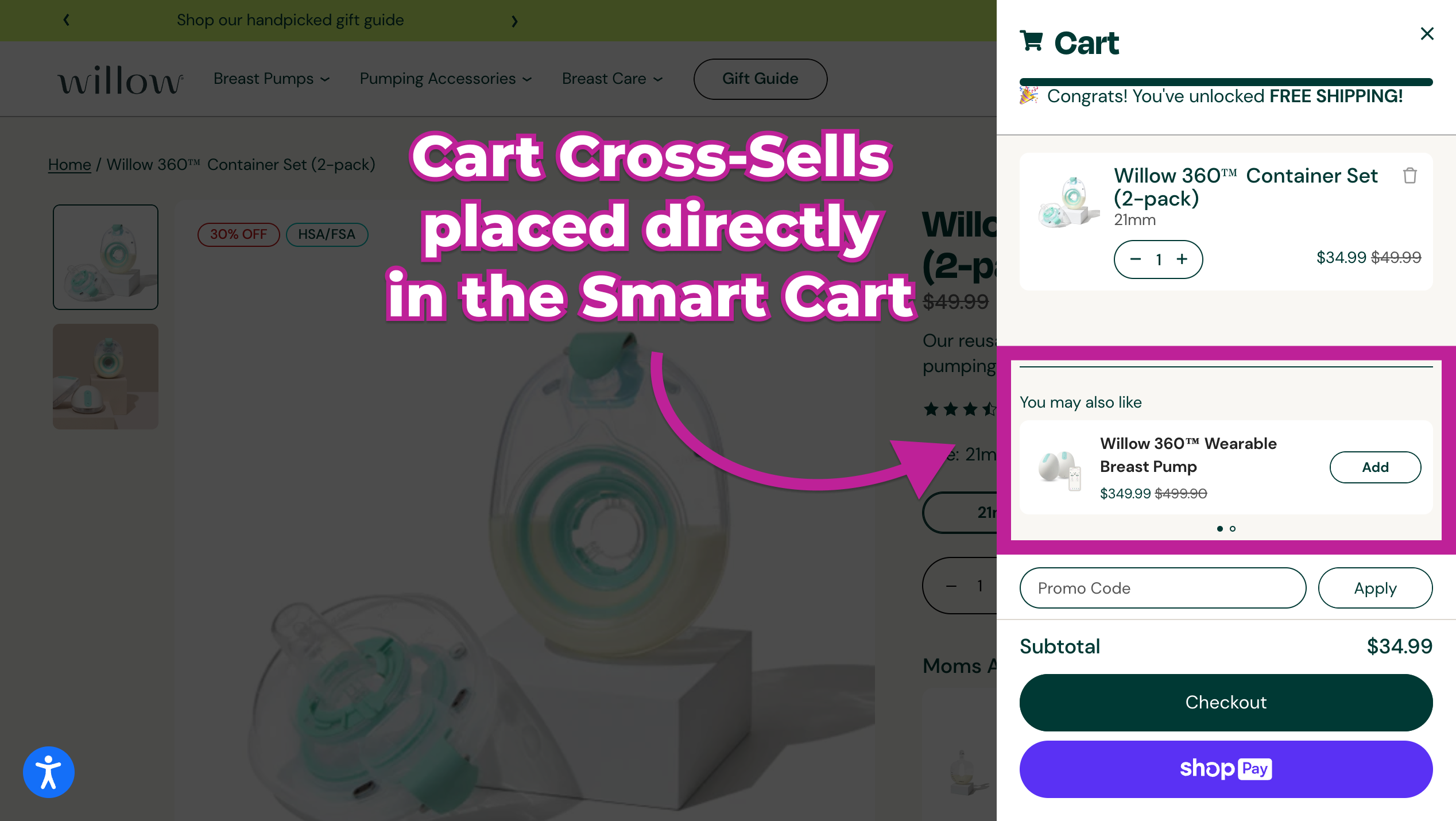Open the Gift Guide menu item
This screenshot has width=1456, height=821.
[x=759, y=79]
